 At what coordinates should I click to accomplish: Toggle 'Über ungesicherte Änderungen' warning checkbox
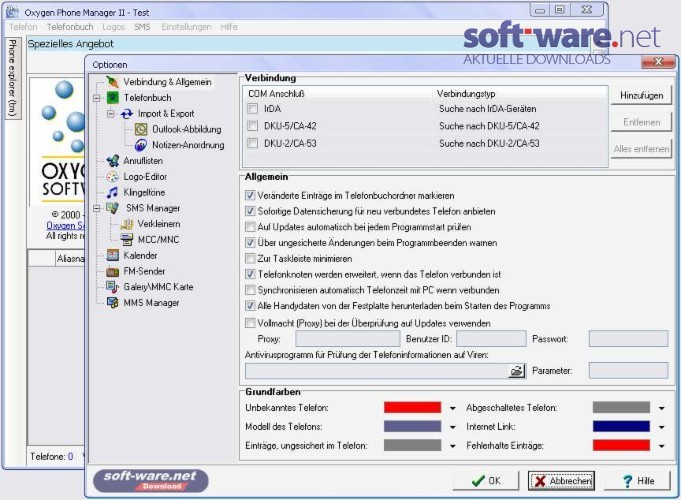pos(250,242)
